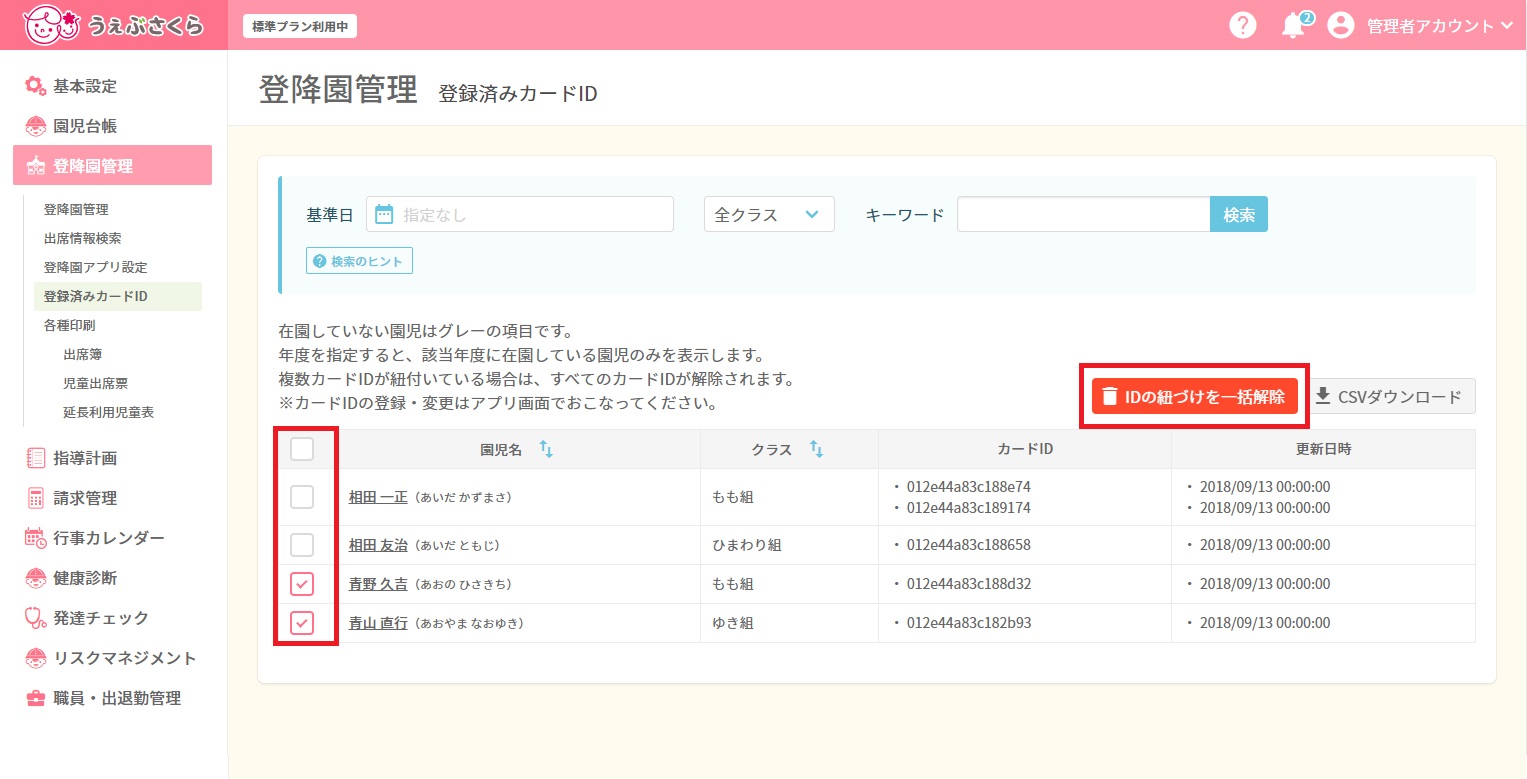
Task: Click the 請求管理 calculator icon
Action: pos(36,498)
